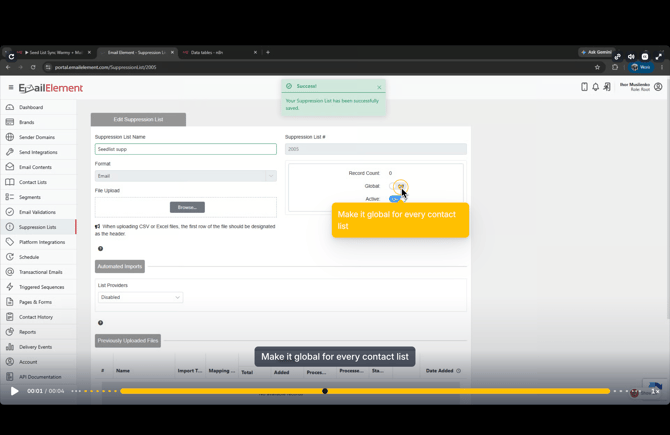Open the Work profile button
The height and width of the screenshot is (435, 670).
click(641, 67)
